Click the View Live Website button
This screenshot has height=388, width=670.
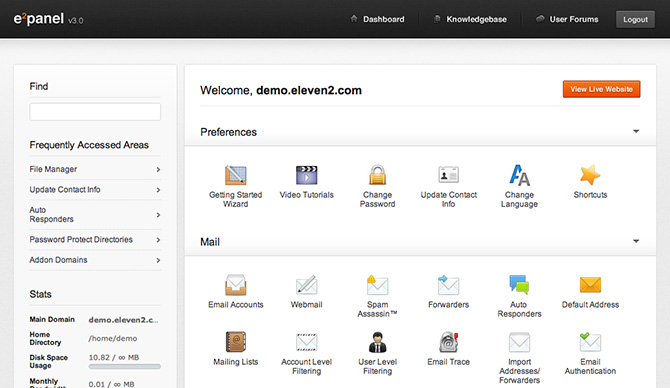point(601,89)
